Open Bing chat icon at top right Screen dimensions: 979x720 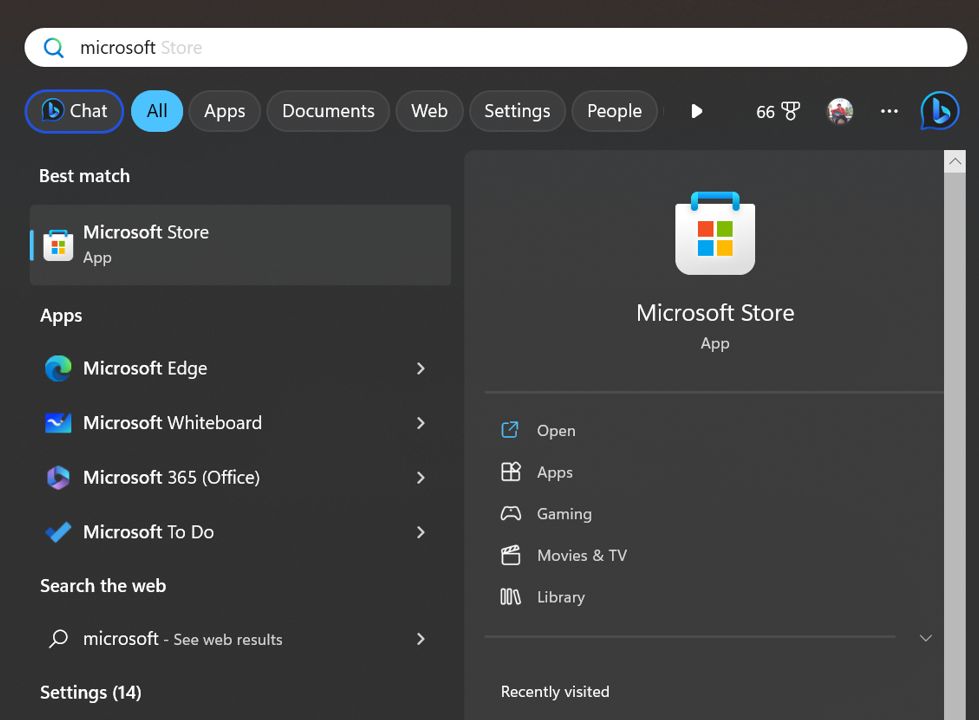940,111
